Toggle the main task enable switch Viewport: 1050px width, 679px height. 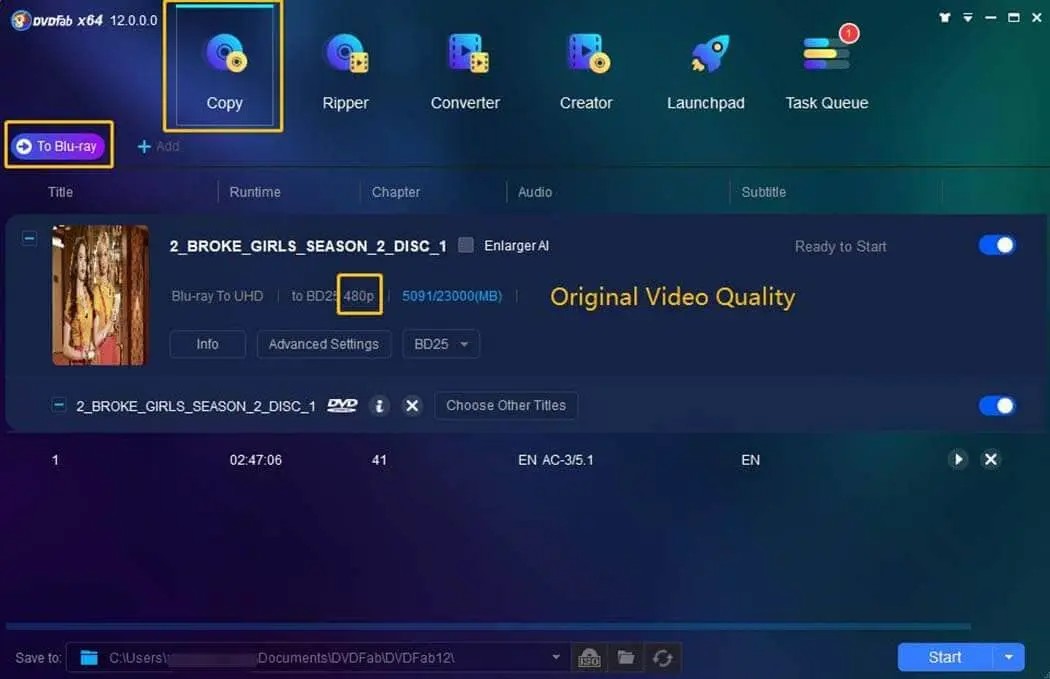pyautogui.click(x=997, y=245)
